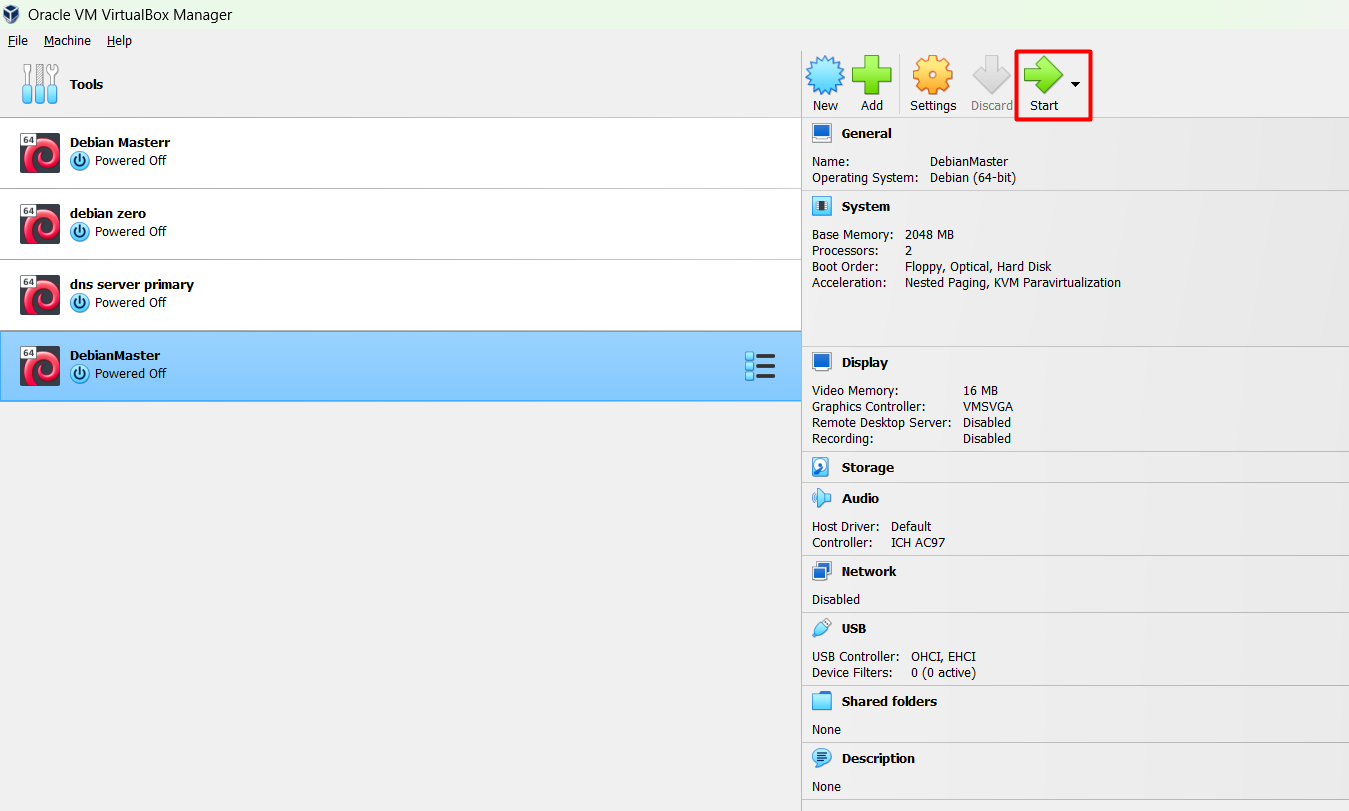Click the 16 MB video memory value
Screen dimensions: 1349x811
(x=980, y=390)
